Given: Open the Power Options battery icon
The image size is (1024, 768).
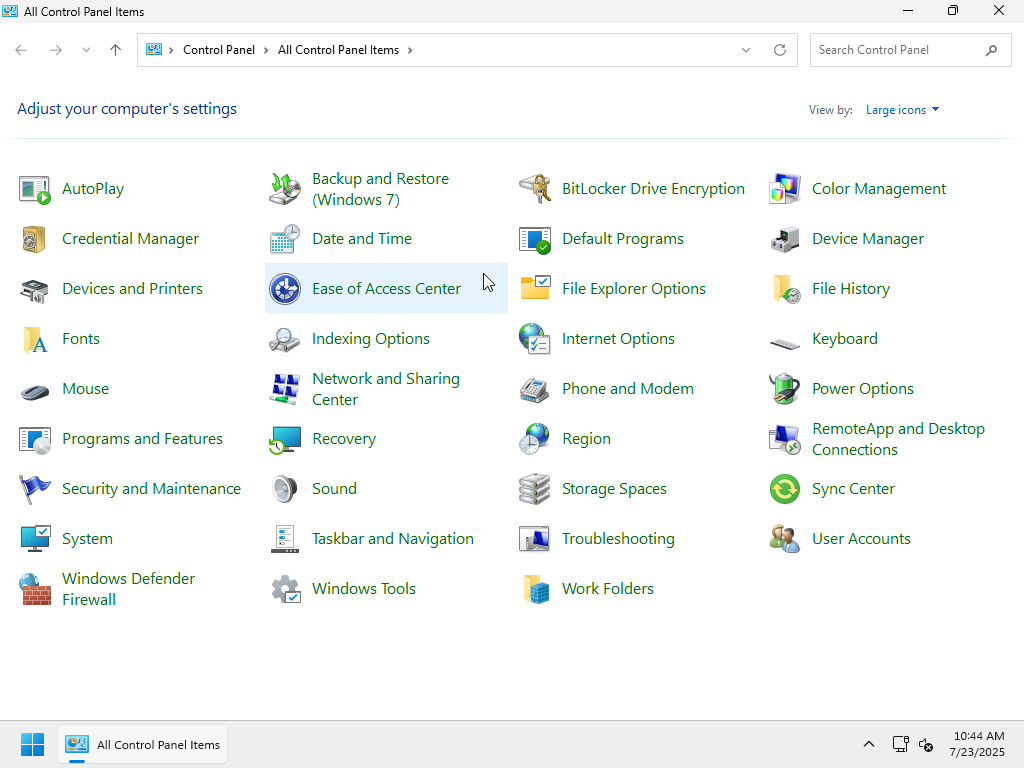Looking at the screenshot, I should (785, 389).
